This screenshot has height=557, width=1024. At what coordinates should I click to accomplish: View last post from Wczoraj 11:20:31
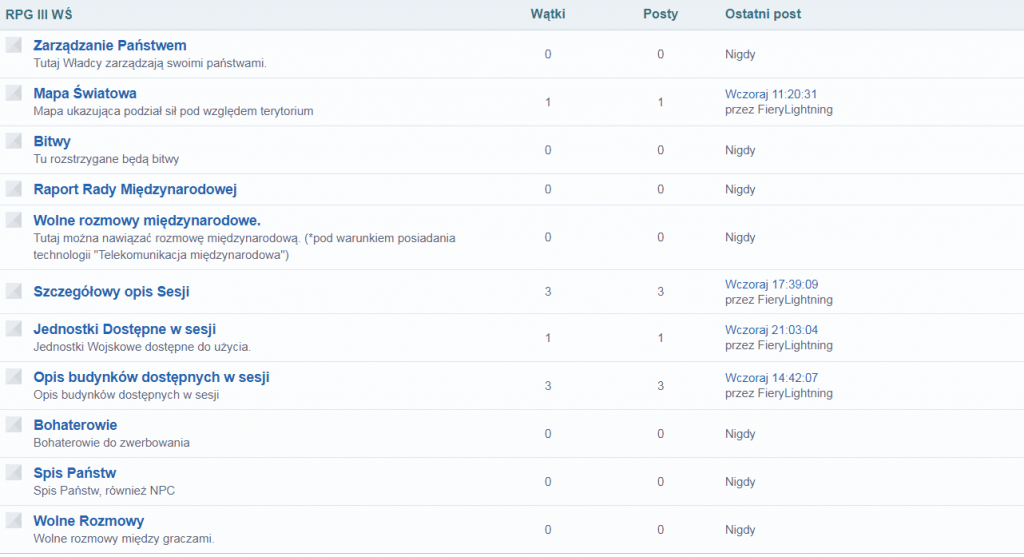pyautogui.click(x=771, y=94)
